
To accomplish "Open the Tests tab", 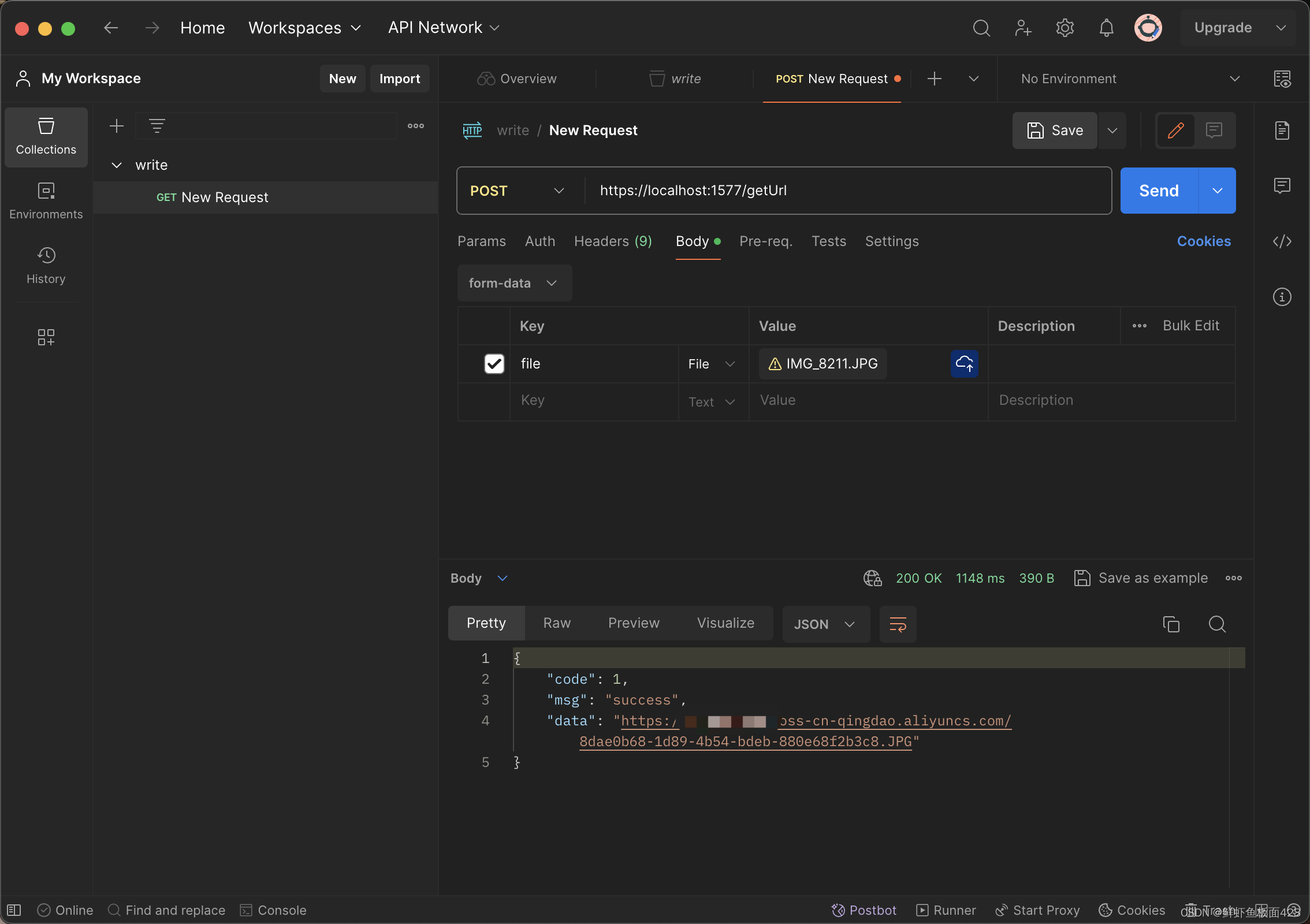I will (x=828, y=241).
